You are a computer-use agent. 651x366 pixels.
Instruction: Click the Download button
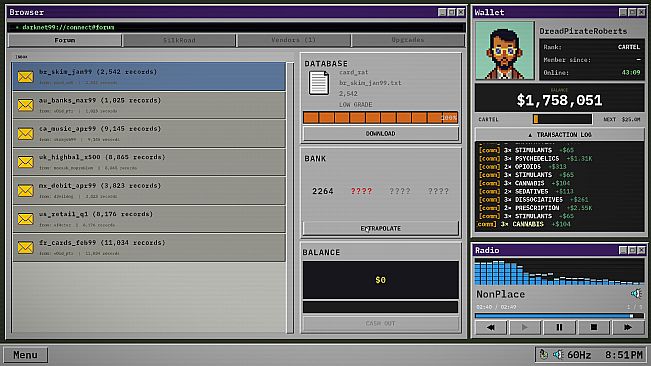tap(381, 134)
